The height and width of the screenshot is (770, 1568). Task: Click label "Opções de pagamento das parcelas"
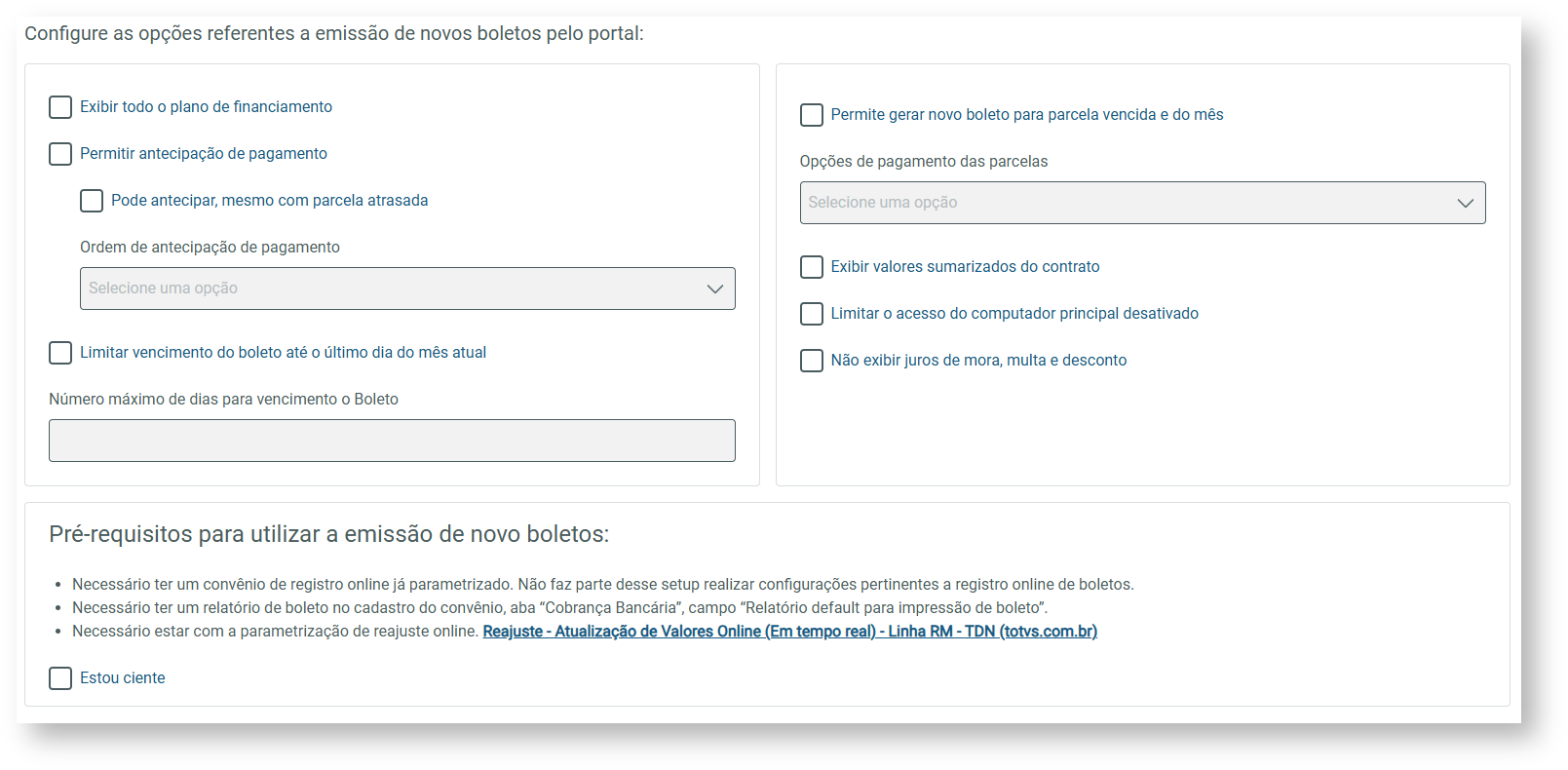point(924,161)
